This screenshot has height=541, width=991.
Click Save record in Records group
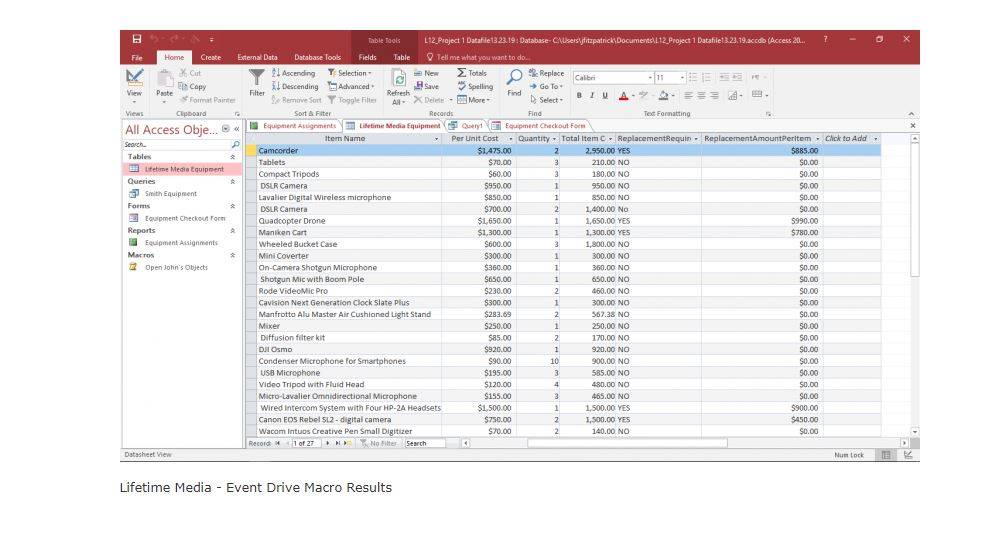(x=426, y=87)
